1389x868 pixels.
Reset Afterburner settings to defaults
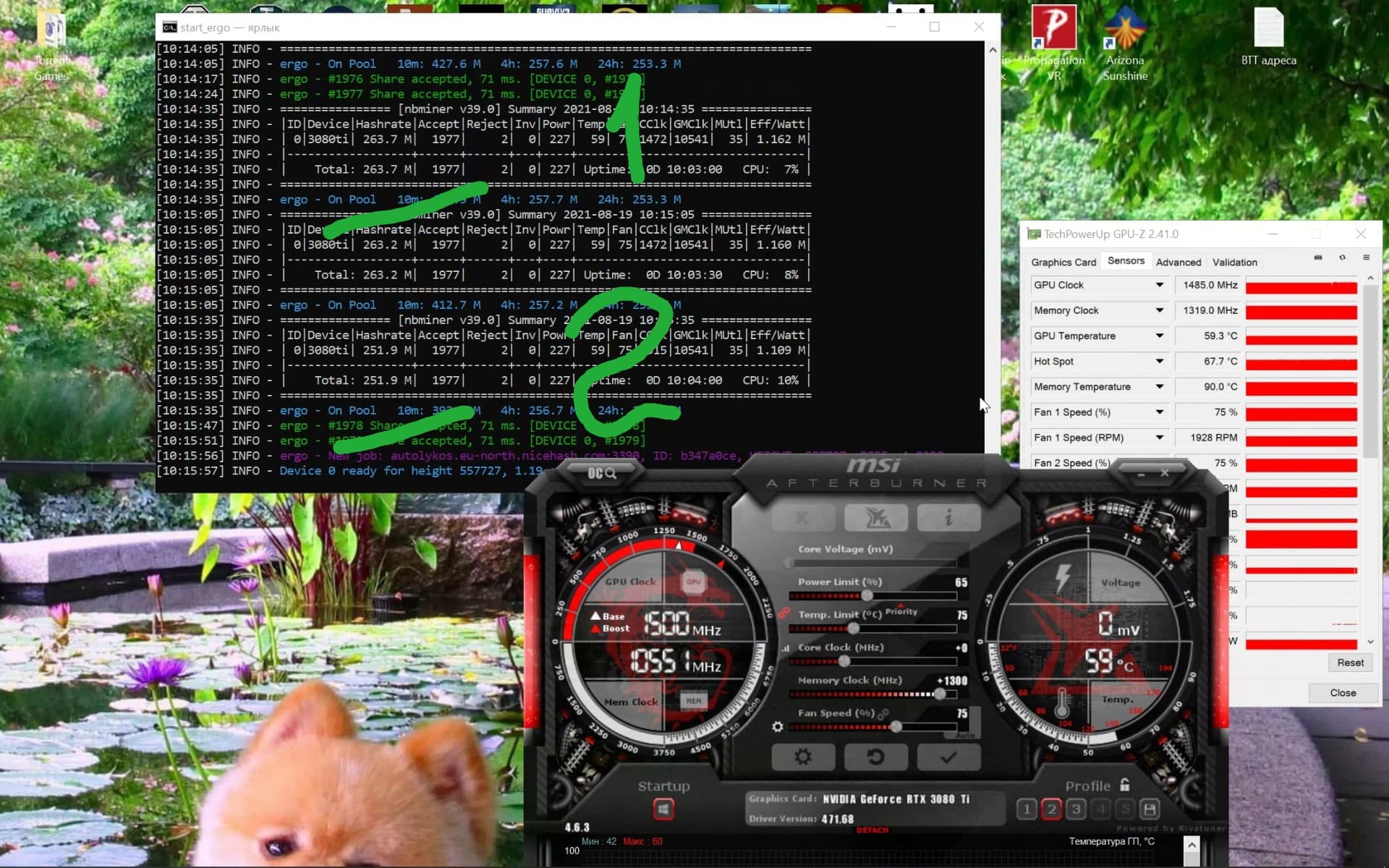point(876,757)
